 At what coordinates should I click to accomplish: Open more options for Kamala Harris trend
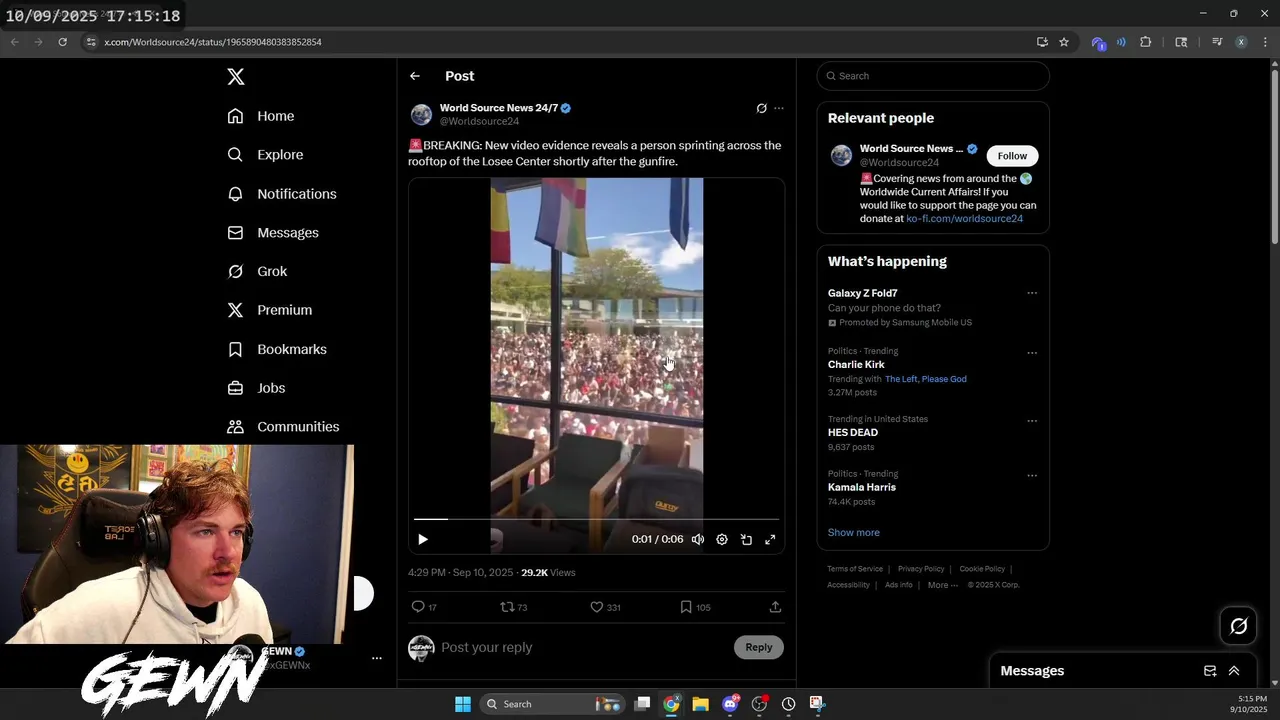1032,476
